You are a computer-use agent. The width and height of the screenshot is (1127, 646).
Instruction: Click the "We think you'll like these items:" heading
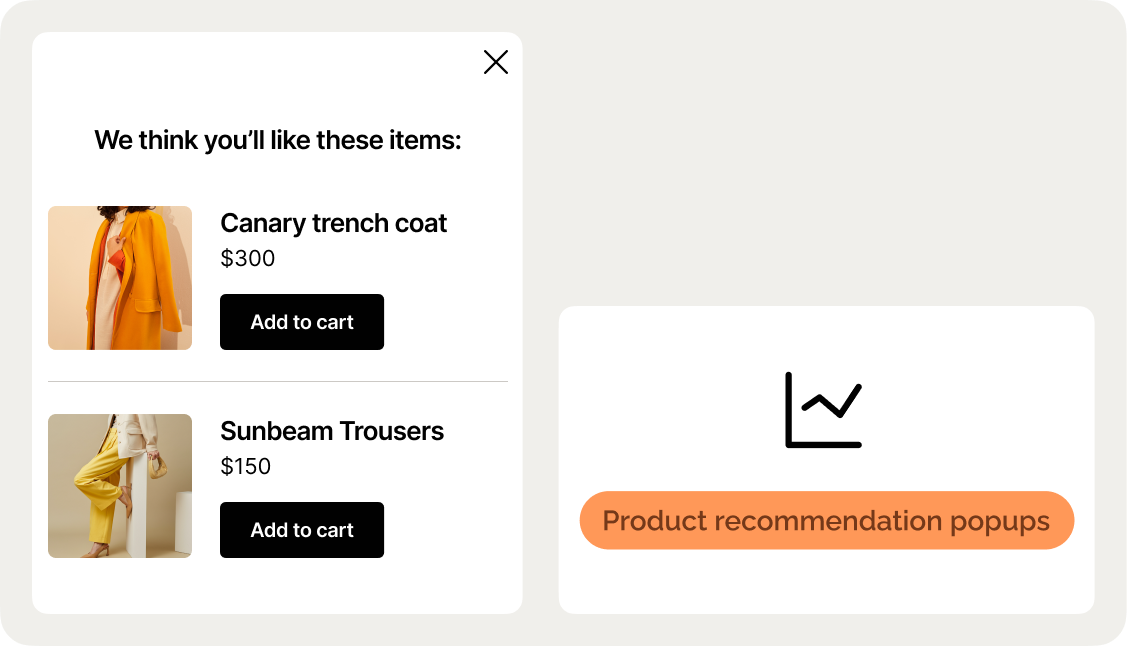coord(278,140)
